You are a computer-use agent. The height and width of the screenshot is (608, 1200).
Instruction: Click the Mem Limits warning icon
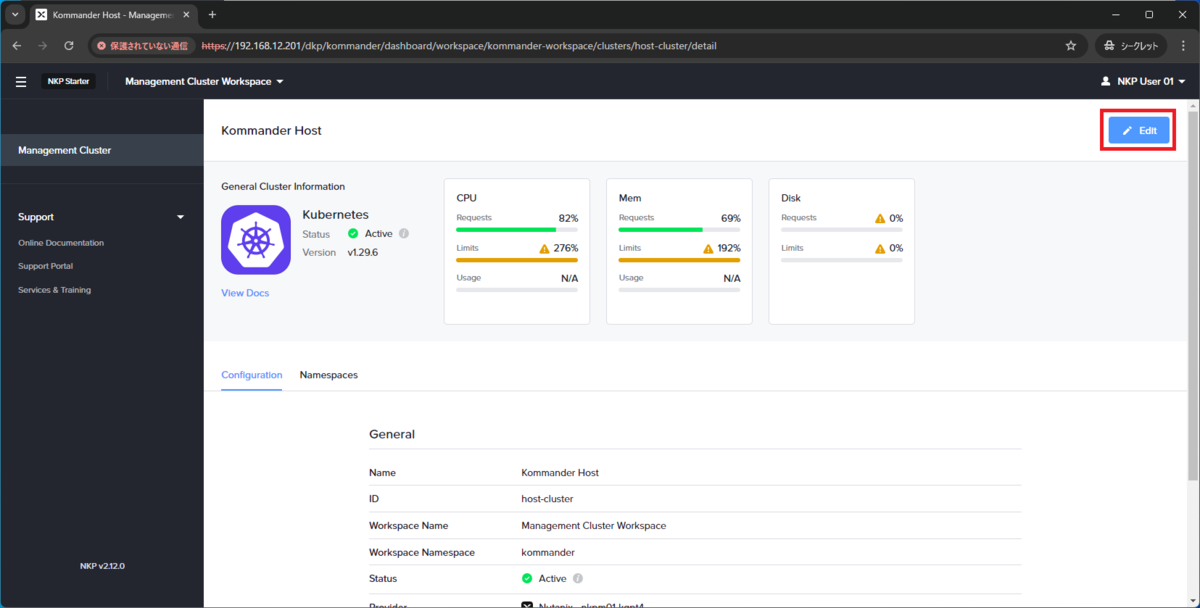coord(708,248)
